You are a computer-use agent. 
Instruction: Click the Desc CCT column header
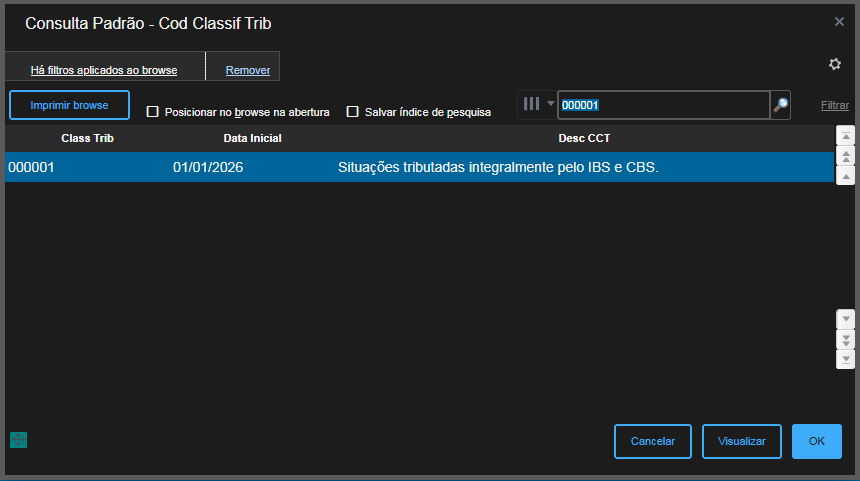[584, 138]
